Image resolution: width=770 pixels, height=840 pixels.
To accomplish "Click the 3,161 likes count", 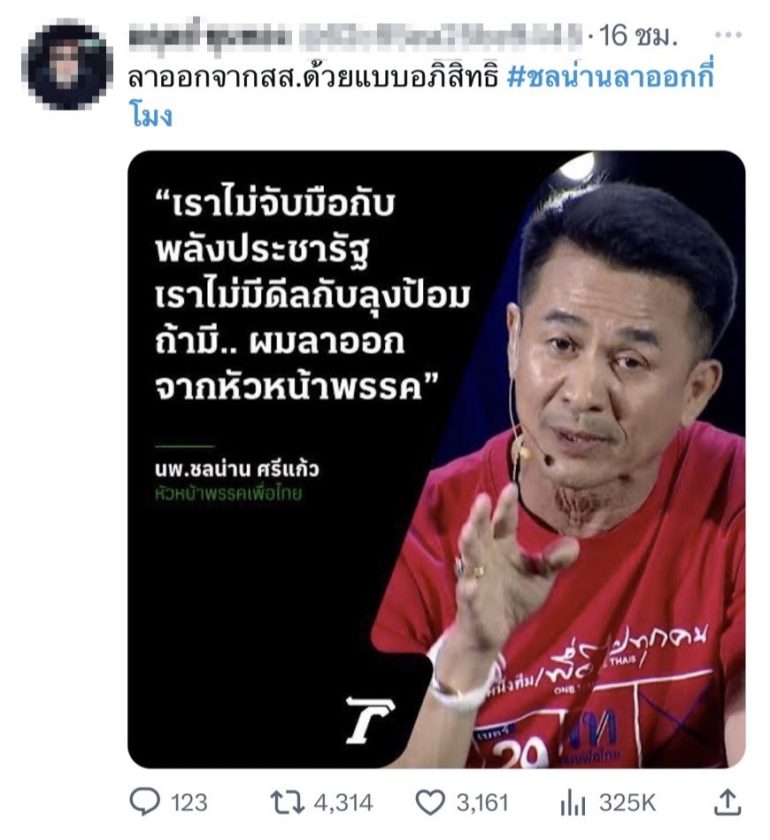I will click(482, 803).
